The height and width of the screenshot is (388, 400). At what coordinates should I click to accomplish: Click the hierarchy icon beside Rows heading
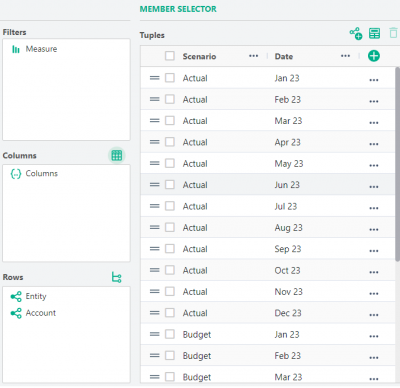[x=117, y=277]
